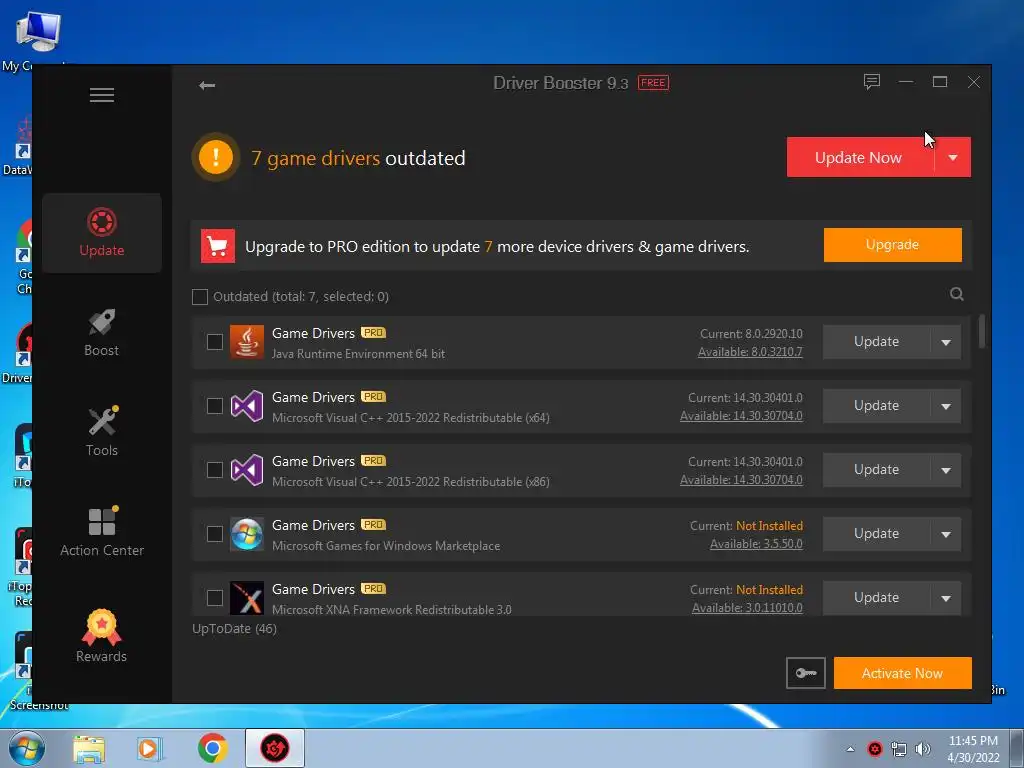1024x768 pixels.
Task: Expand the UpToDate (46) section
Action: [234, 629]
